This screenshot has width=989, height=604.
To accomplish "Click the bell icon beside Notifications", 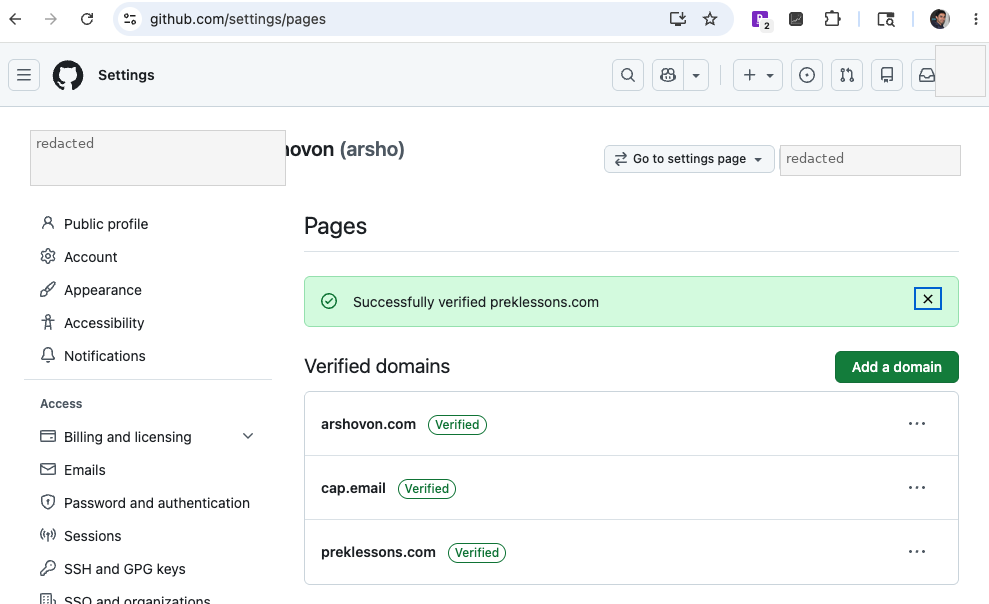I will click(x=48, y=355).
